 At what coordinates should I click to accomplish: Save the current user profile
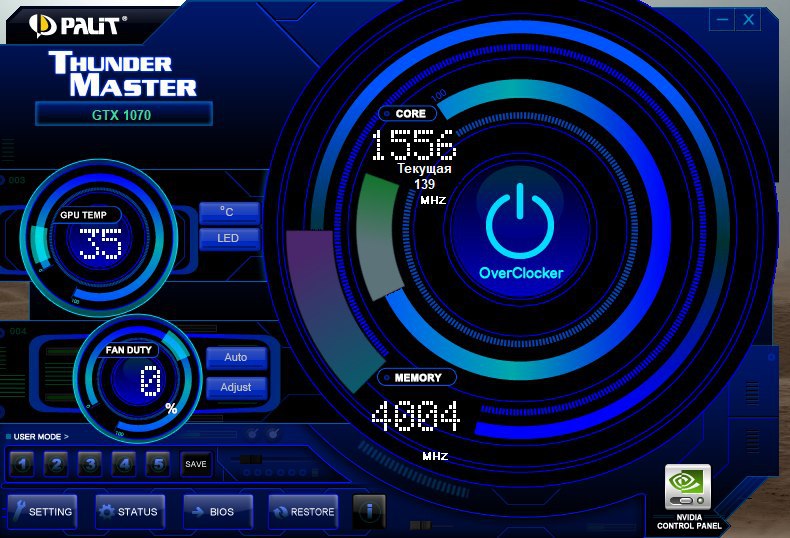pyautogui.click(x=195, y=464)
